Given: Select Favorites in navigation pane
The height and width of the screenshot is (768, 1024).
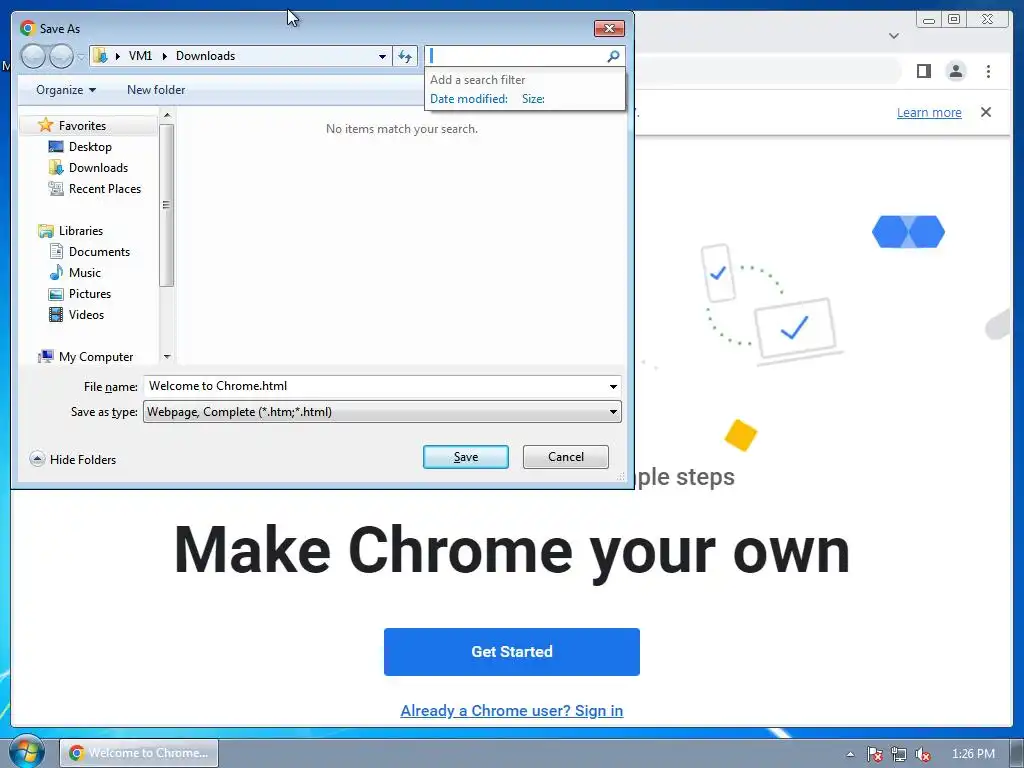Looking at the screenshot, I should (82, 125).
